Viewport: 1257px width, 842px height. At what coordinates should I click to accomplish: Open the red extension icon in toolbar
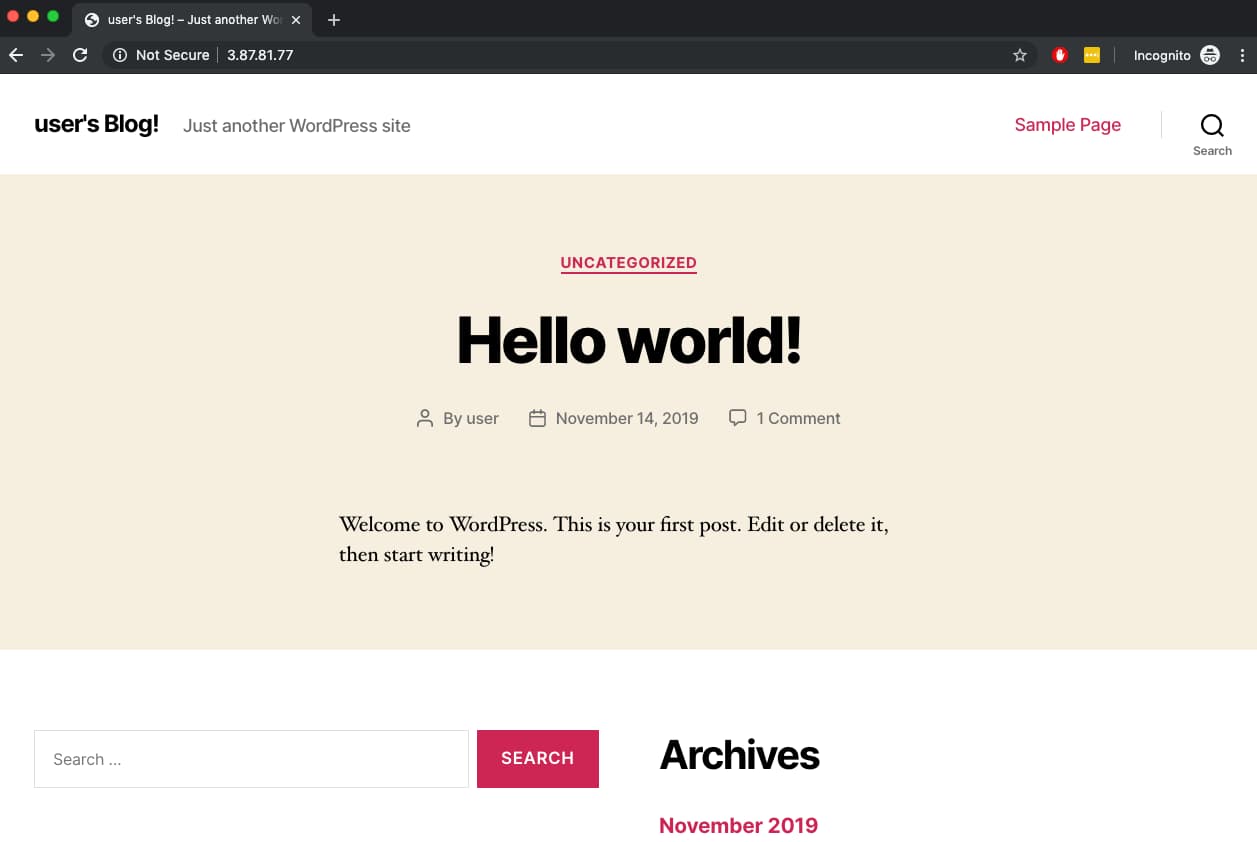1060,55
